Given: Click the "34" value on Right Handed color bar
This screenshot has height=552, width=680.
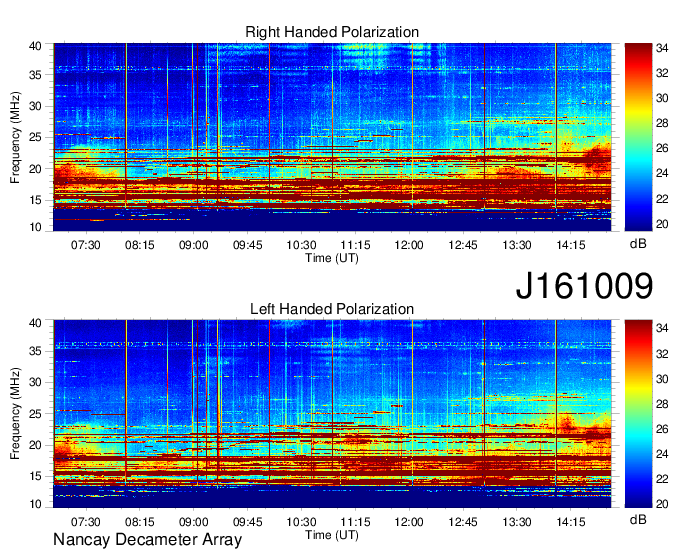Looking at the screenshot, I should (662, 48).
